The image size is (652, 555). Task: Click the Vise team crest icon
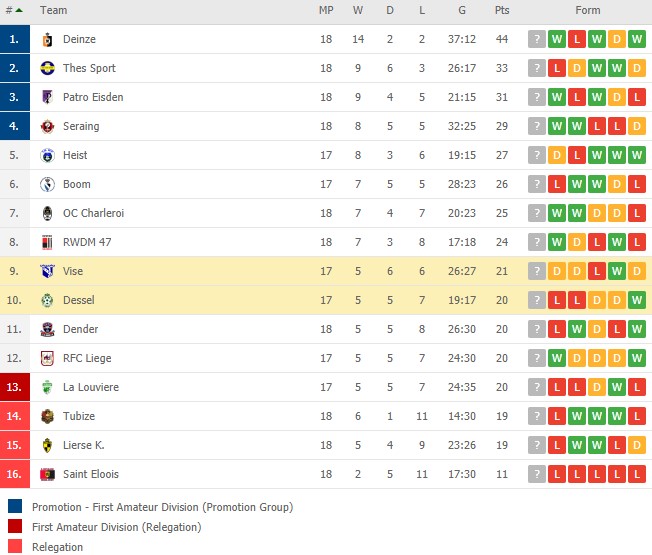tap(47, 271)
